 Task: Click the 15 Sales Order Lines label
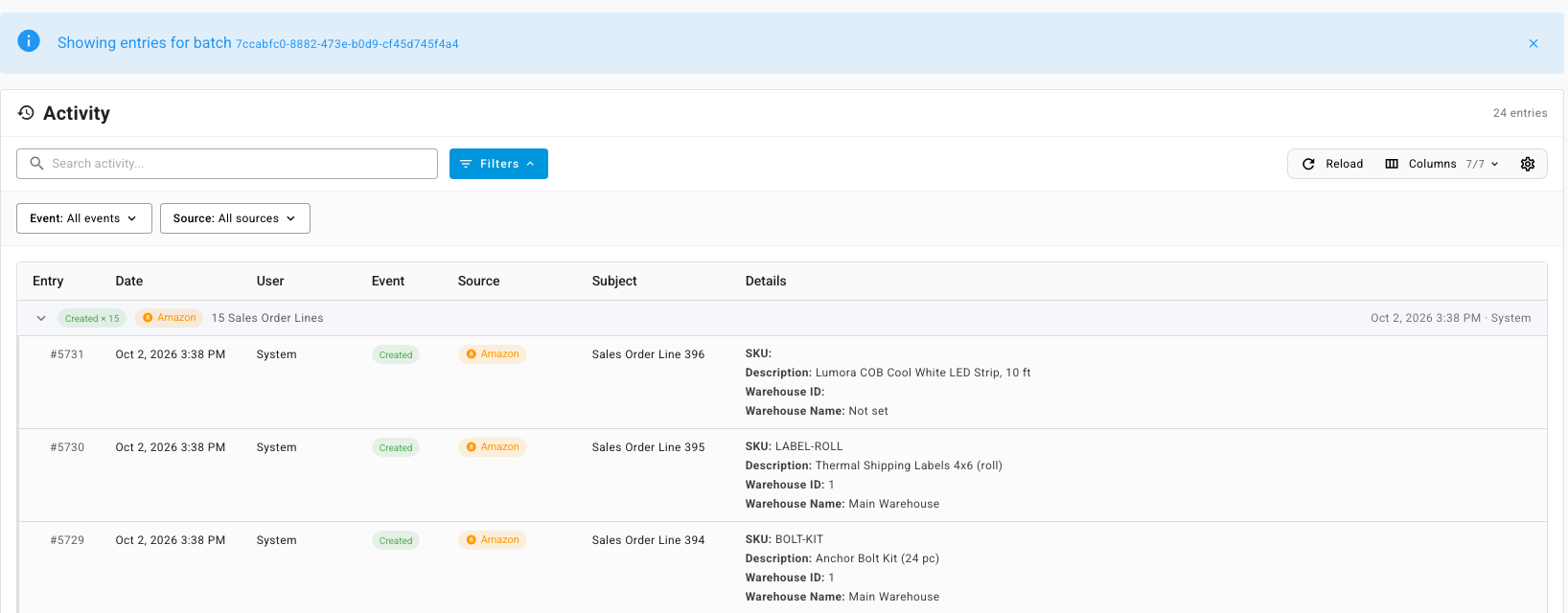pos(267,318)
